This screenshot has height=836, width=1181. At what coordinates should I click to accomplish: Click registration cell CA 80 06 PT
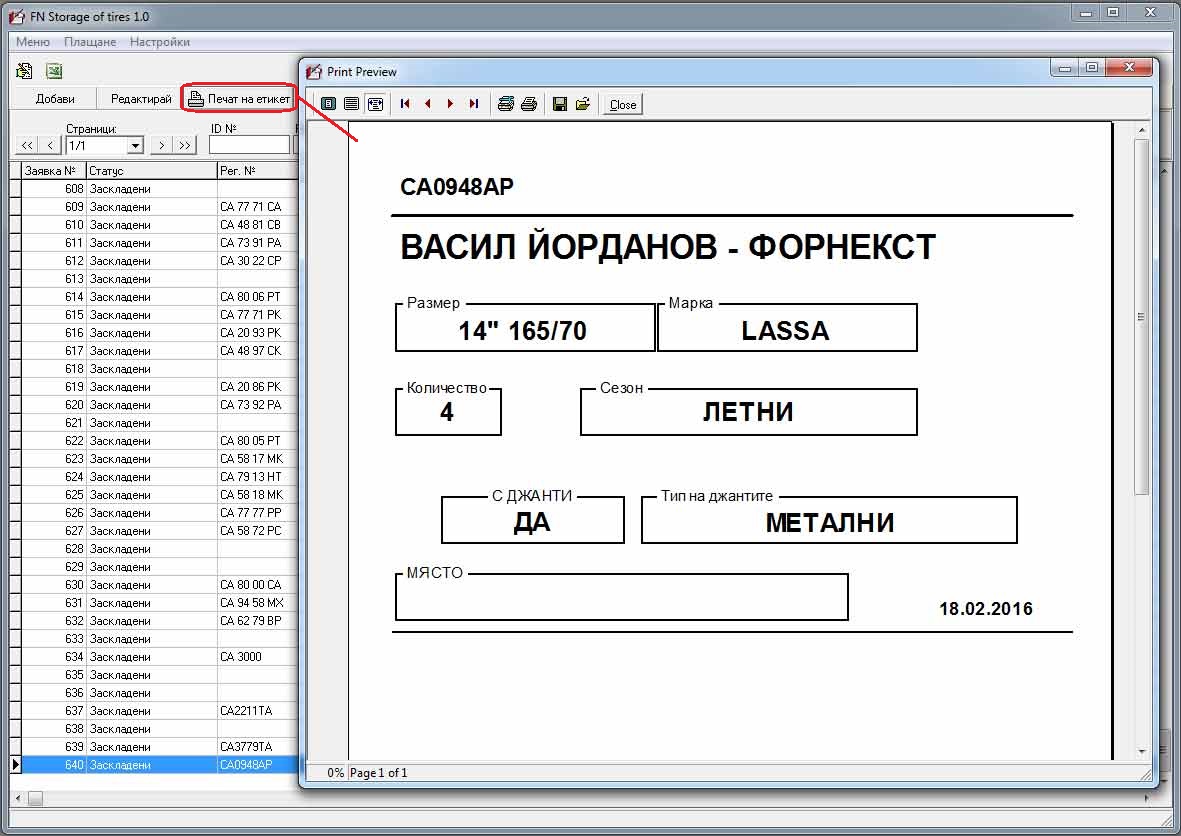(x=258, y=297)
